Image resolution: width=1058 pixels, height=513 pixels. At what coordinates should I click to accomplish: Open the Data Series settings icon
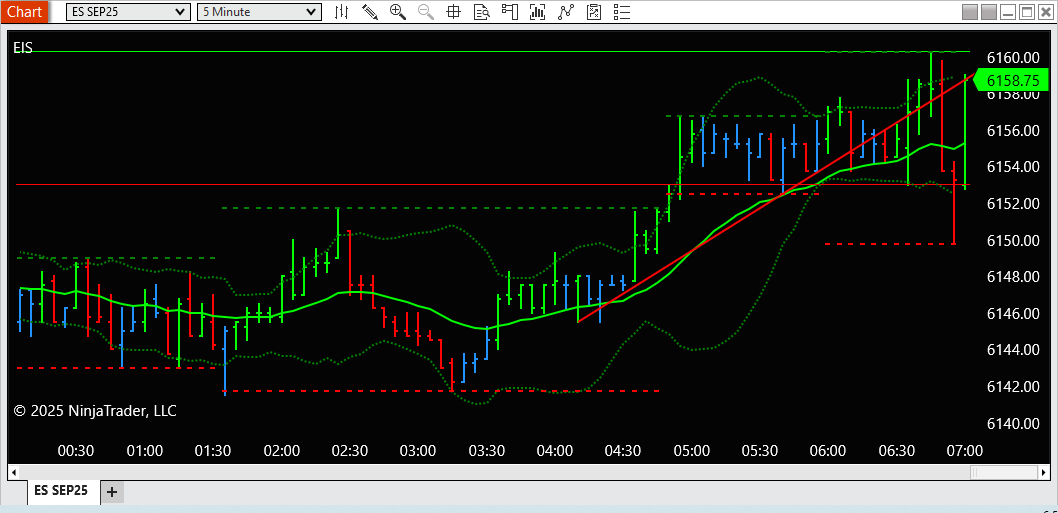pos(537,11)
